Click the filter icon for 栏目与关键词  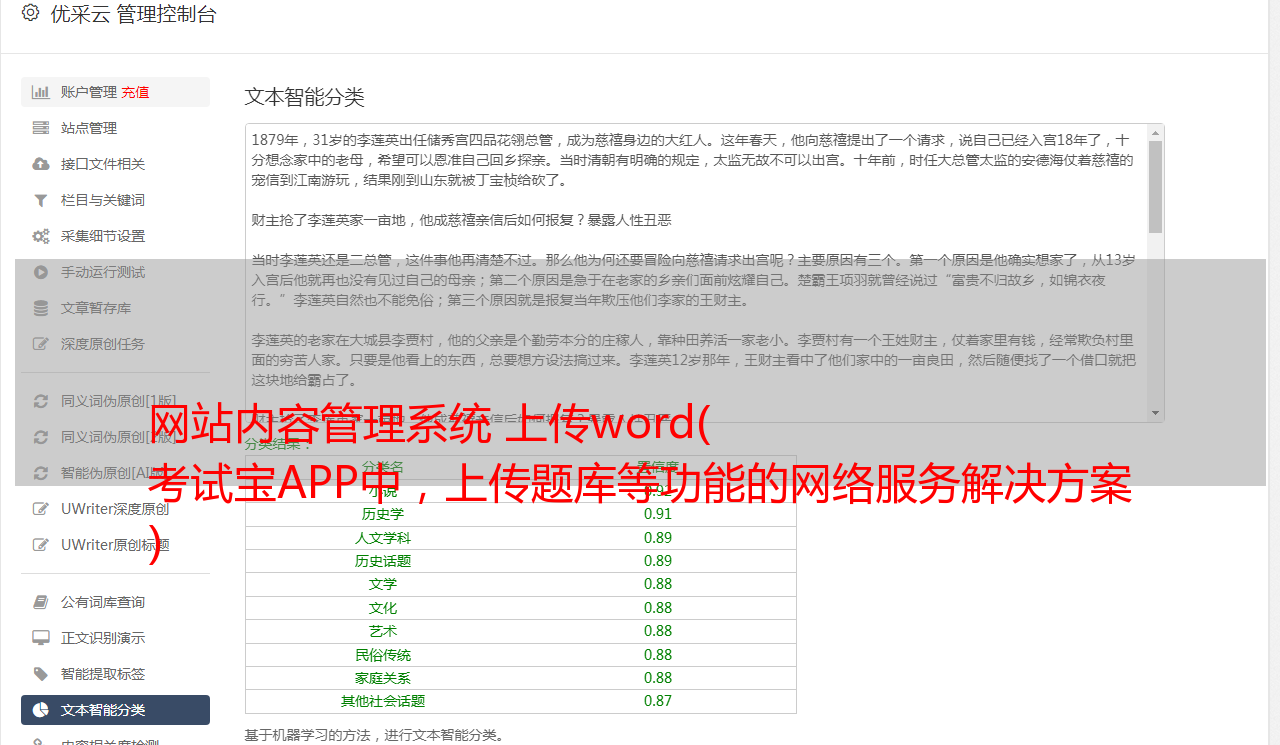[40, 200]
